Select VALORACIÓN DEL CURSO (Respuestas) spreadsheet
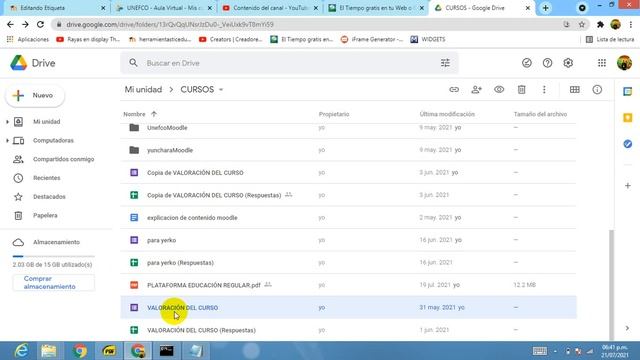This screenshot has height=360, width=640. pyautogui.click(x=348, y=330)
